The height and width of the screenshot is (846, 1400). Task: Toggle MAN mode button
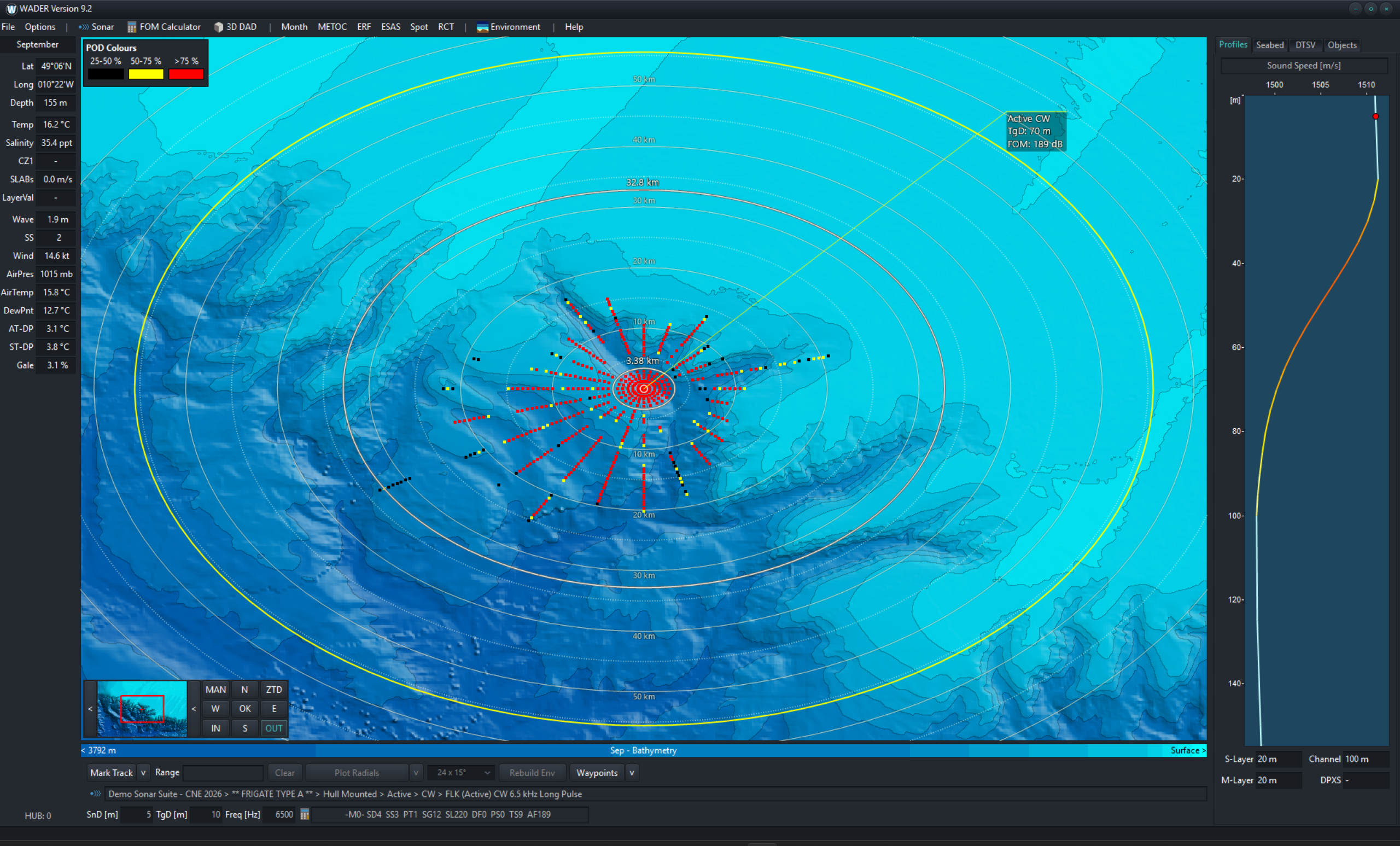(x=215, y=689)
